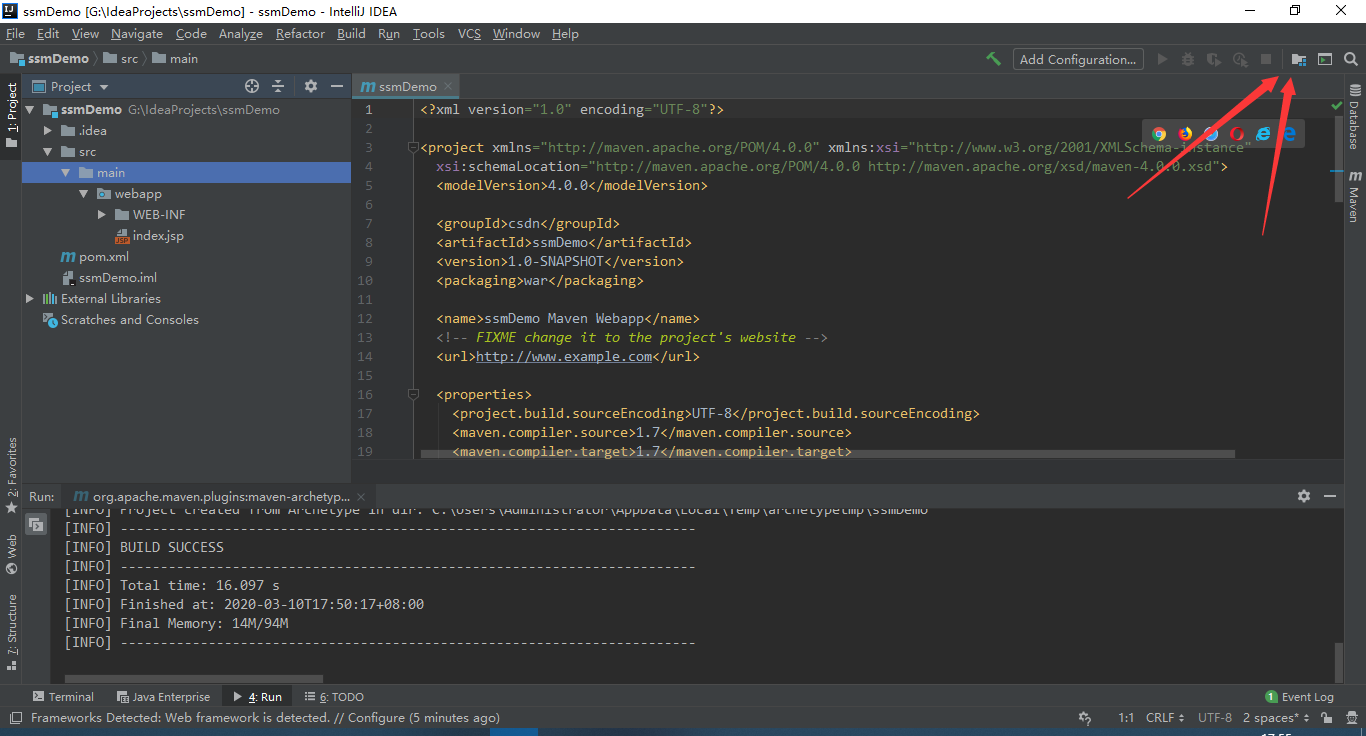Screen dimensions: 1366x736
Task: Open the Terminal tool tab
Action: [x=63, y=697]
